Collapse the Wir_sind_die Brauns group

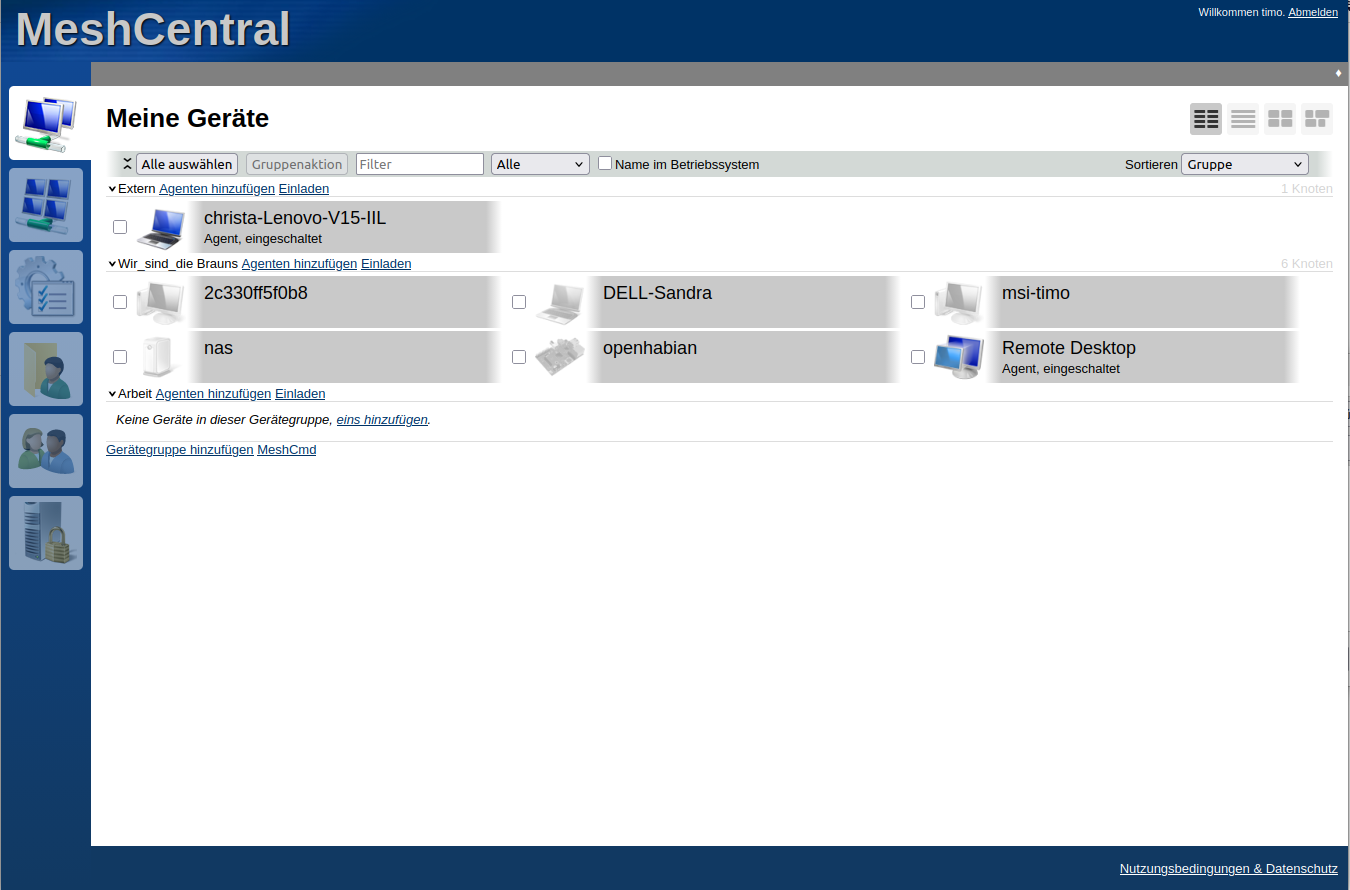pyautogui.click(x=112, y=264)
